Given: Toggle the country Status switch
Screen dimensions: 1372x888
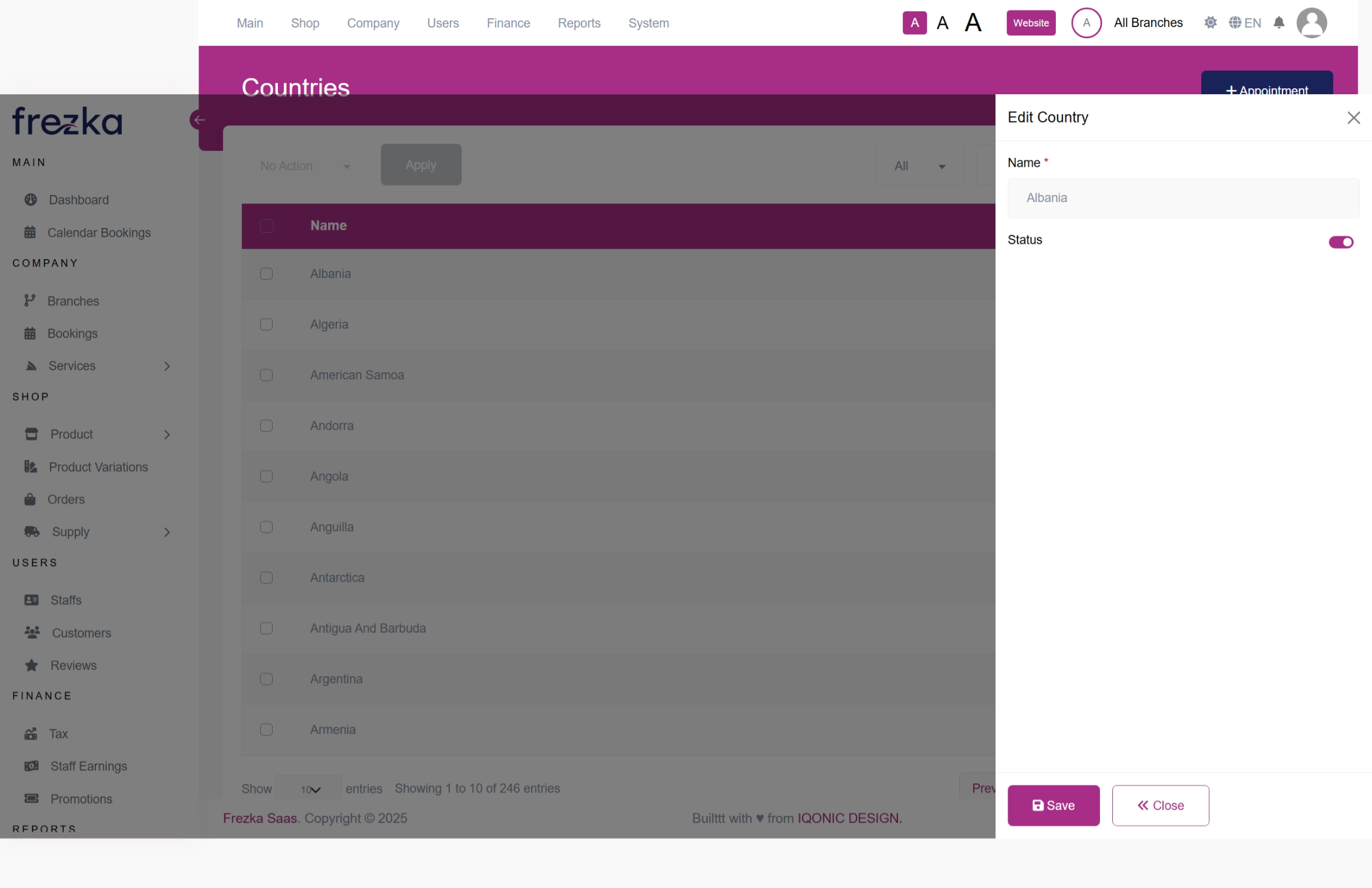Looking at the screenshot, I should (1341, 242).
